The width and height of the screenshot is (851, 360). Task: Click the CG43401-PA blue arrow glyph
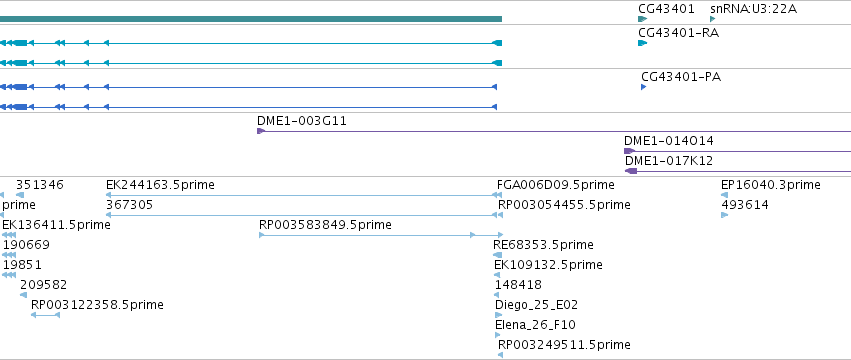point(644,87)
